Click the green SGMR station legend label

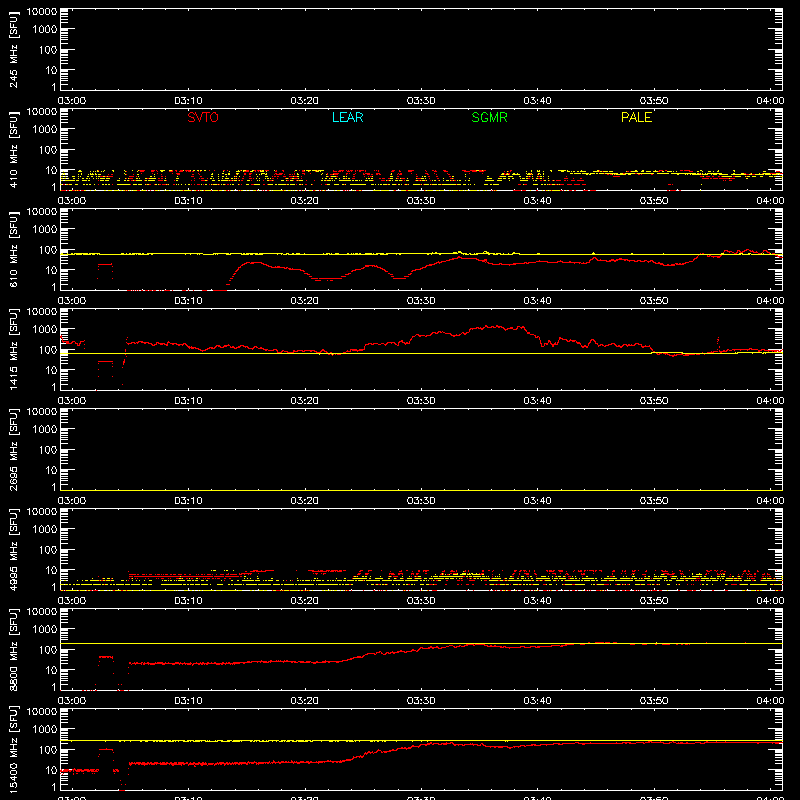point(489,117)
